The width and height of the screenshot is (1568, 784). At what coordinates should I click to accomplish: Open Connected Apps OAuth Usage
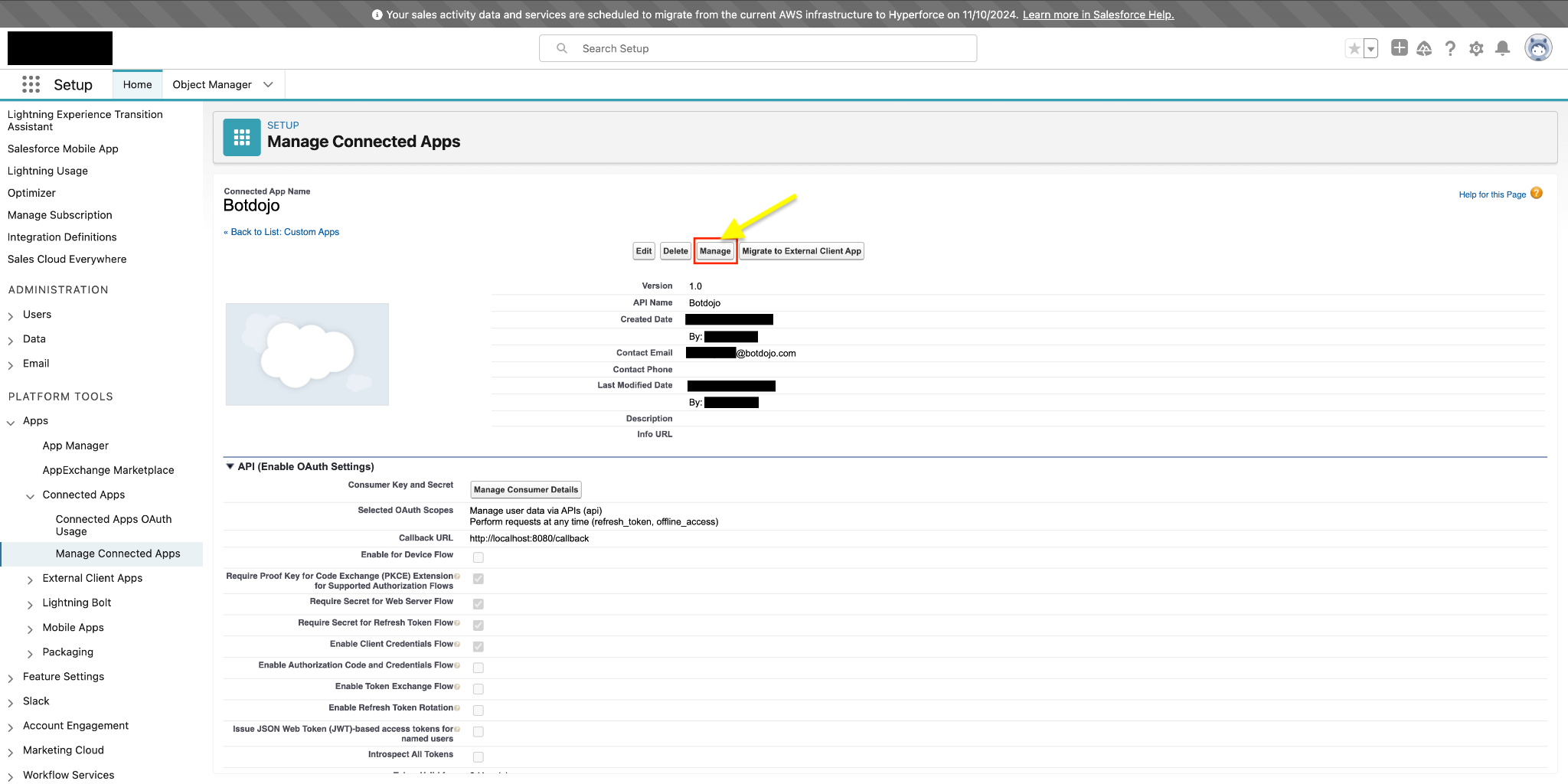114,525
